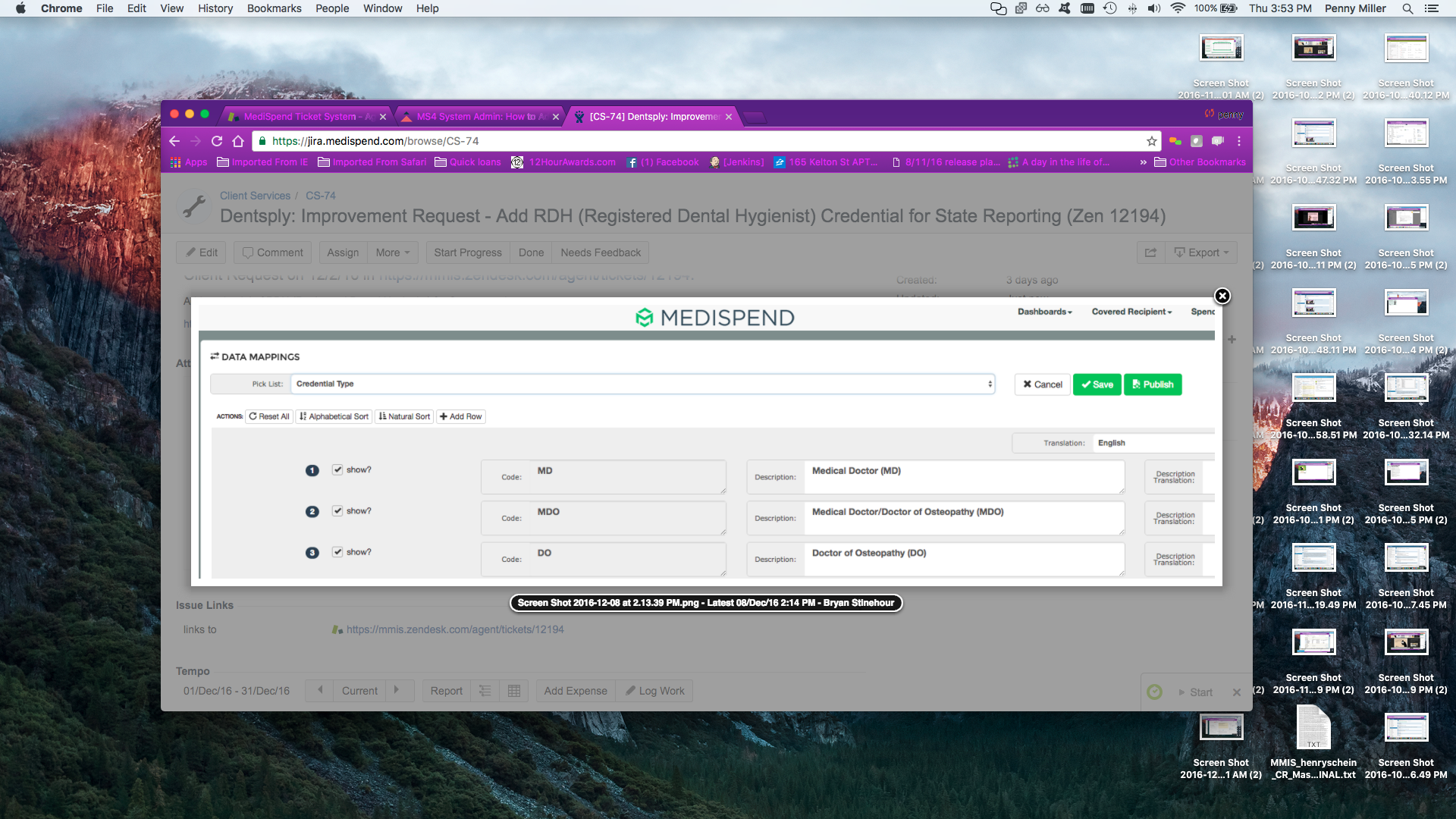The height and width of the screenshot is (819, 1456).
Task: Open Chrome three-dot menu icon
Action: click(1239, 141)
